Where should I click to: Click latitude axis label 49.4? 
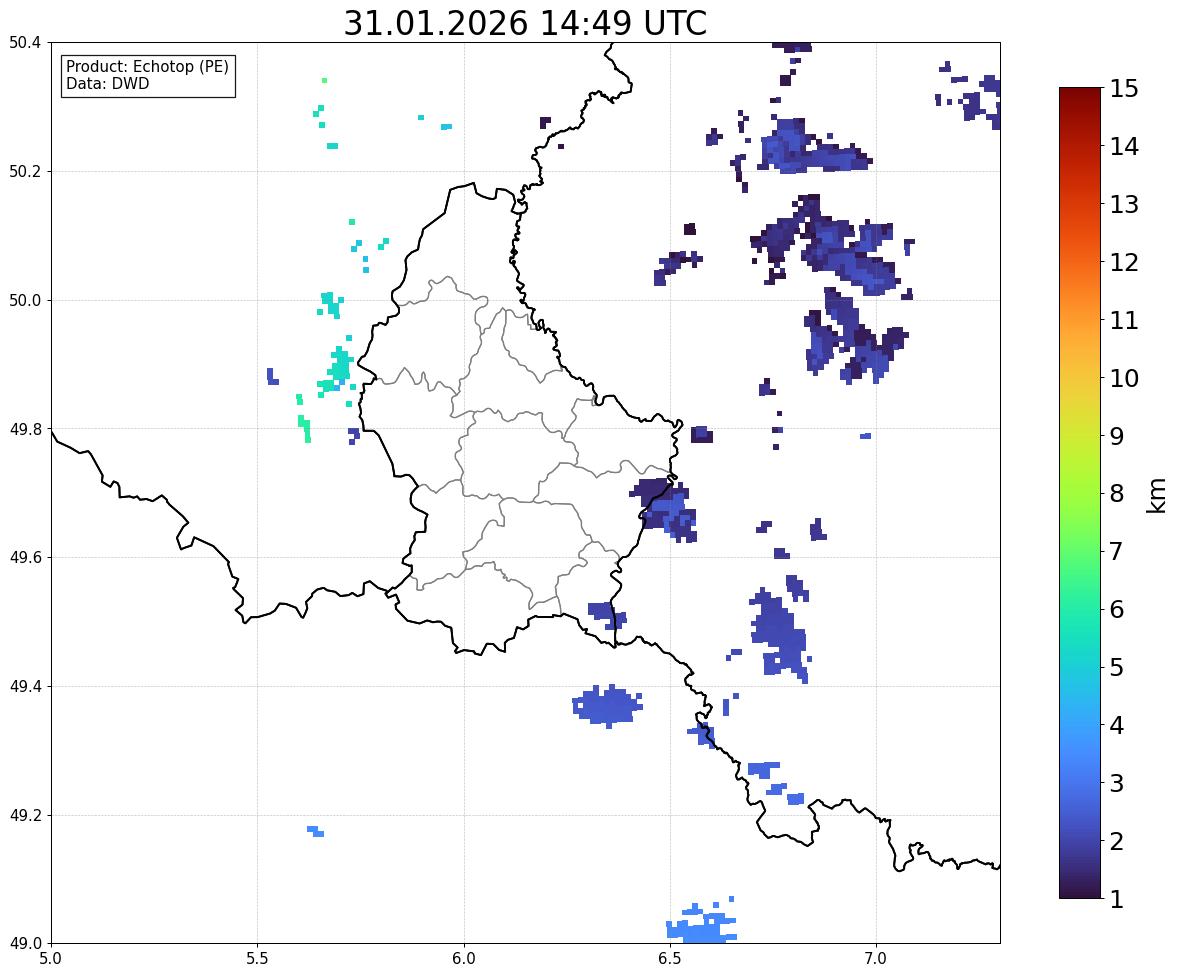pos(25,687)
